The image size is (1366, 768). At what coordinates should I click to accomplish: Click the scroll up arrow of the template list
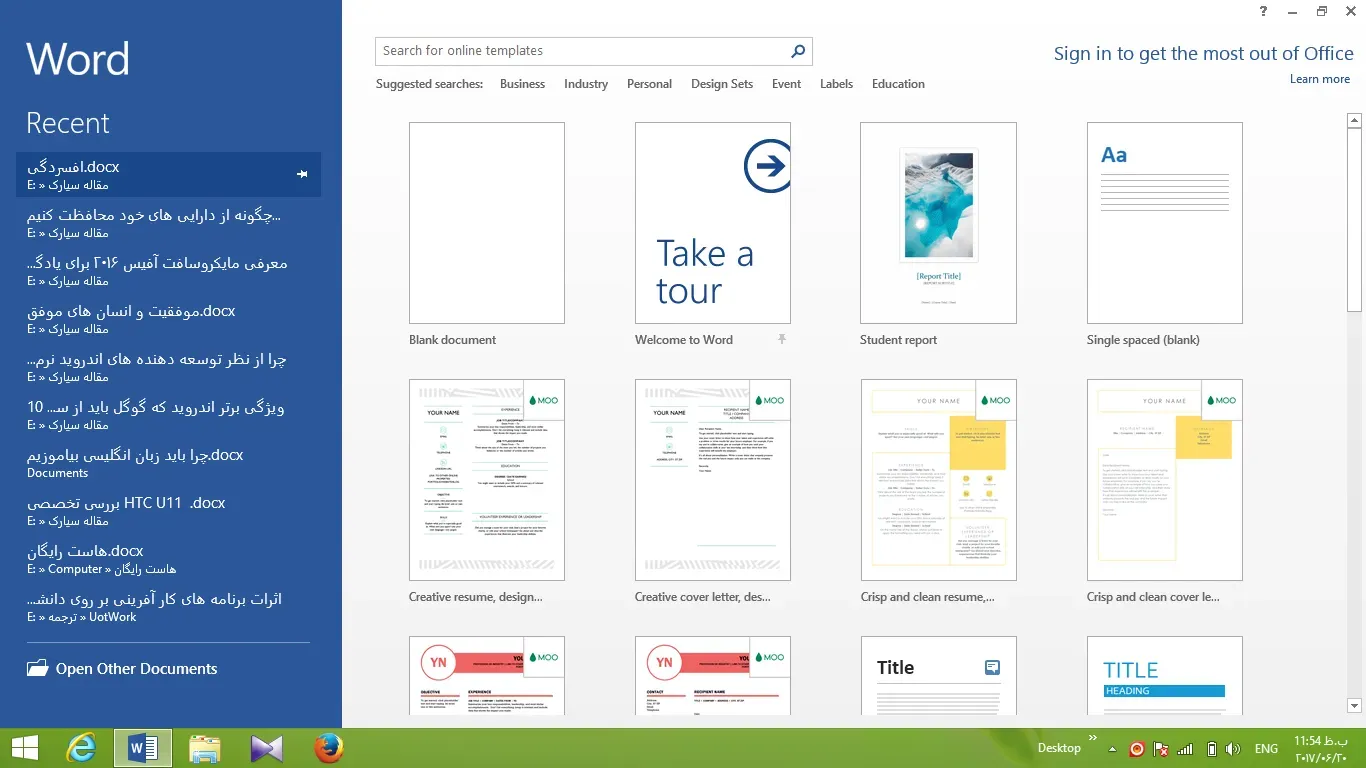(x=1354, y=121)
